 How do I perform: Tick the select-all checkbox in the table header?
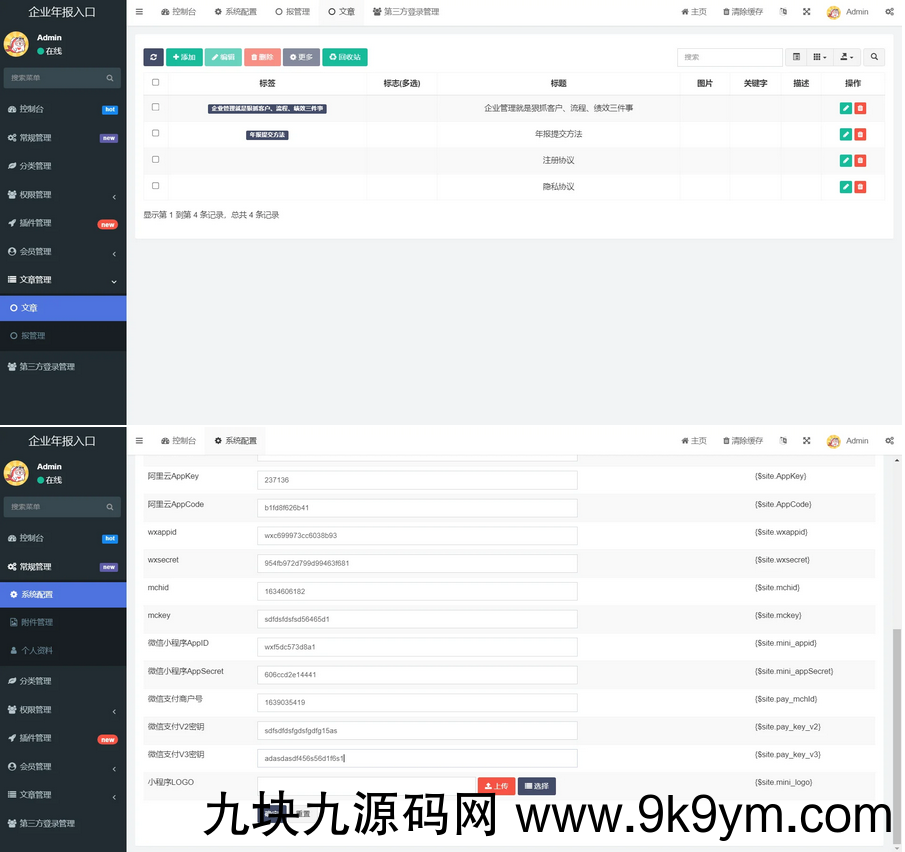(x=155, y=83)
